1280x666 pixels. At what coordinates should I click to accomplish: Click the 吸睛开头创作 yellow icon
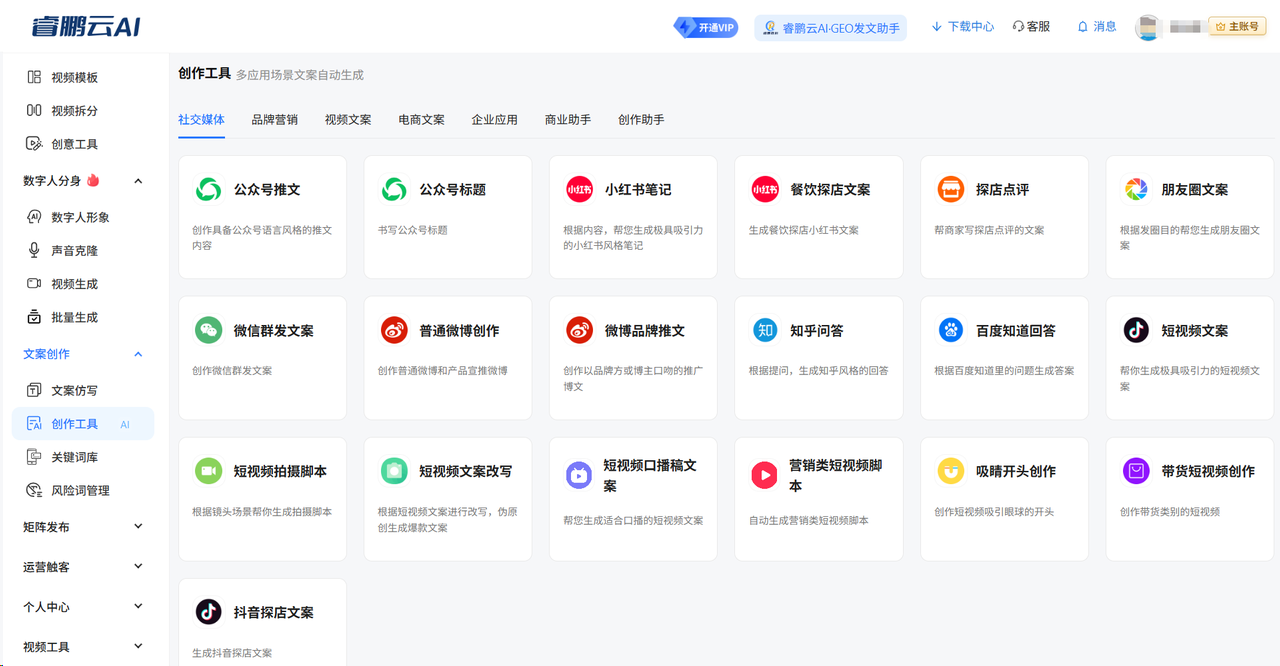(951, 471)
